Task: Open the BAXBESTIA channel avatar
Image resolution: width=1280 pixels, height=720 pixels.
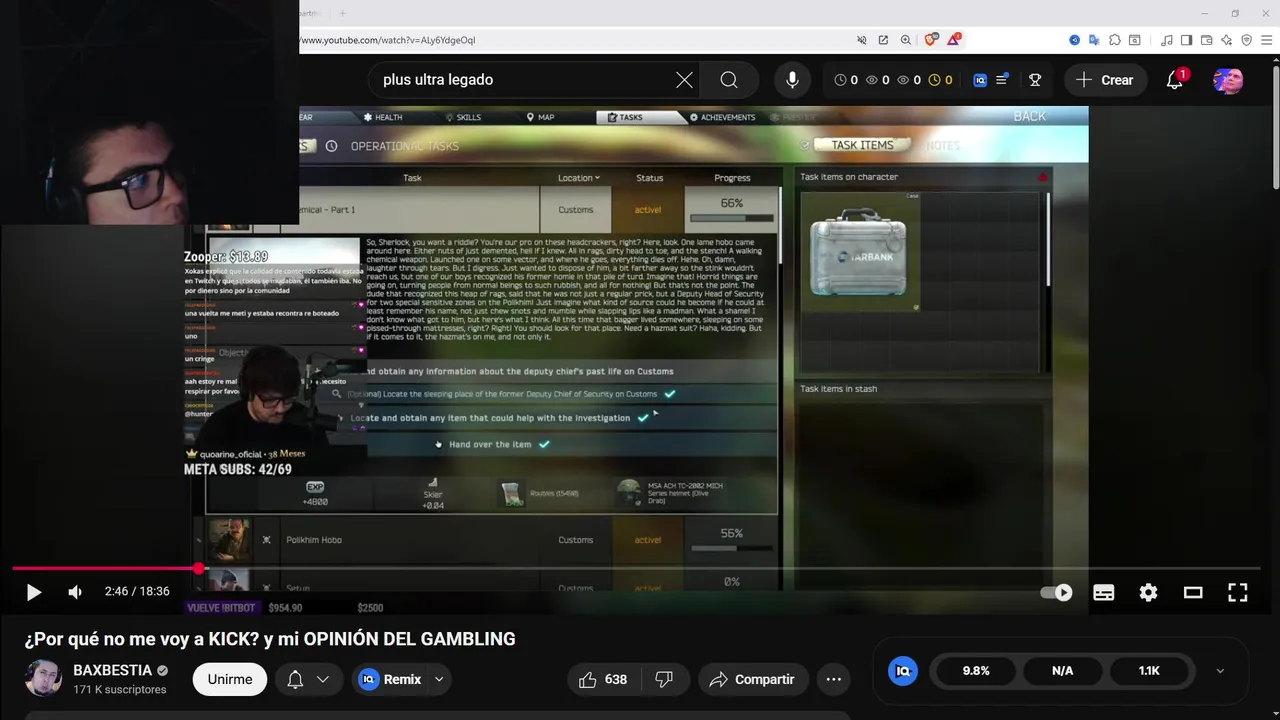Action: click(43, 679)
